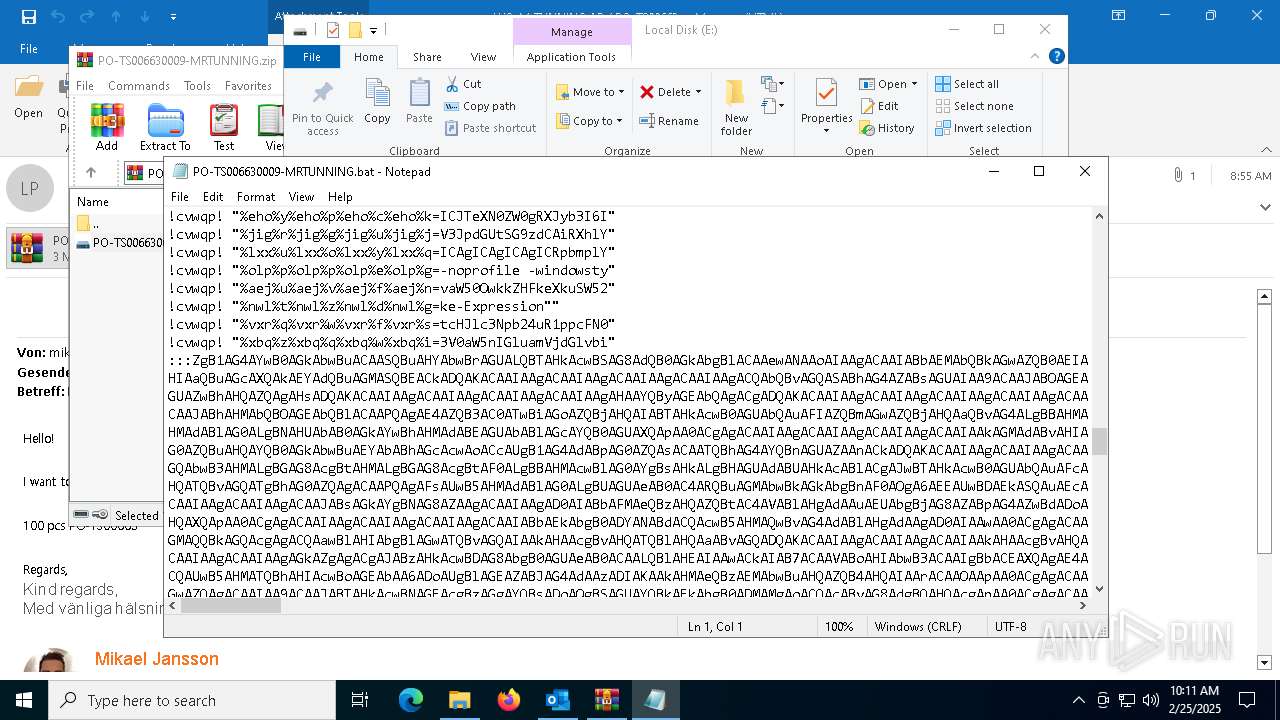
Task: Click Rename in the Organize group
Action: pyautogui.click(x=669, y=121)
